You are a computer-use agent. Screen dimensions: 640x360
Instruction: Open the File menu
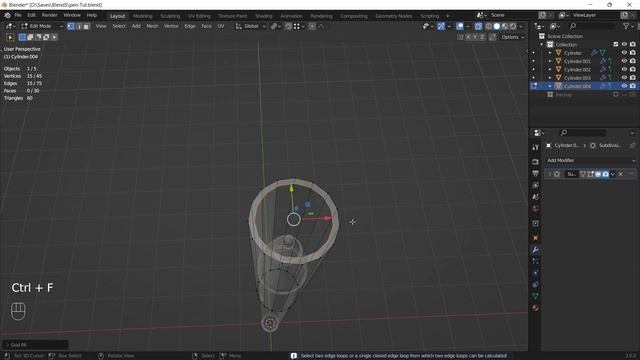tap(18, 15)
